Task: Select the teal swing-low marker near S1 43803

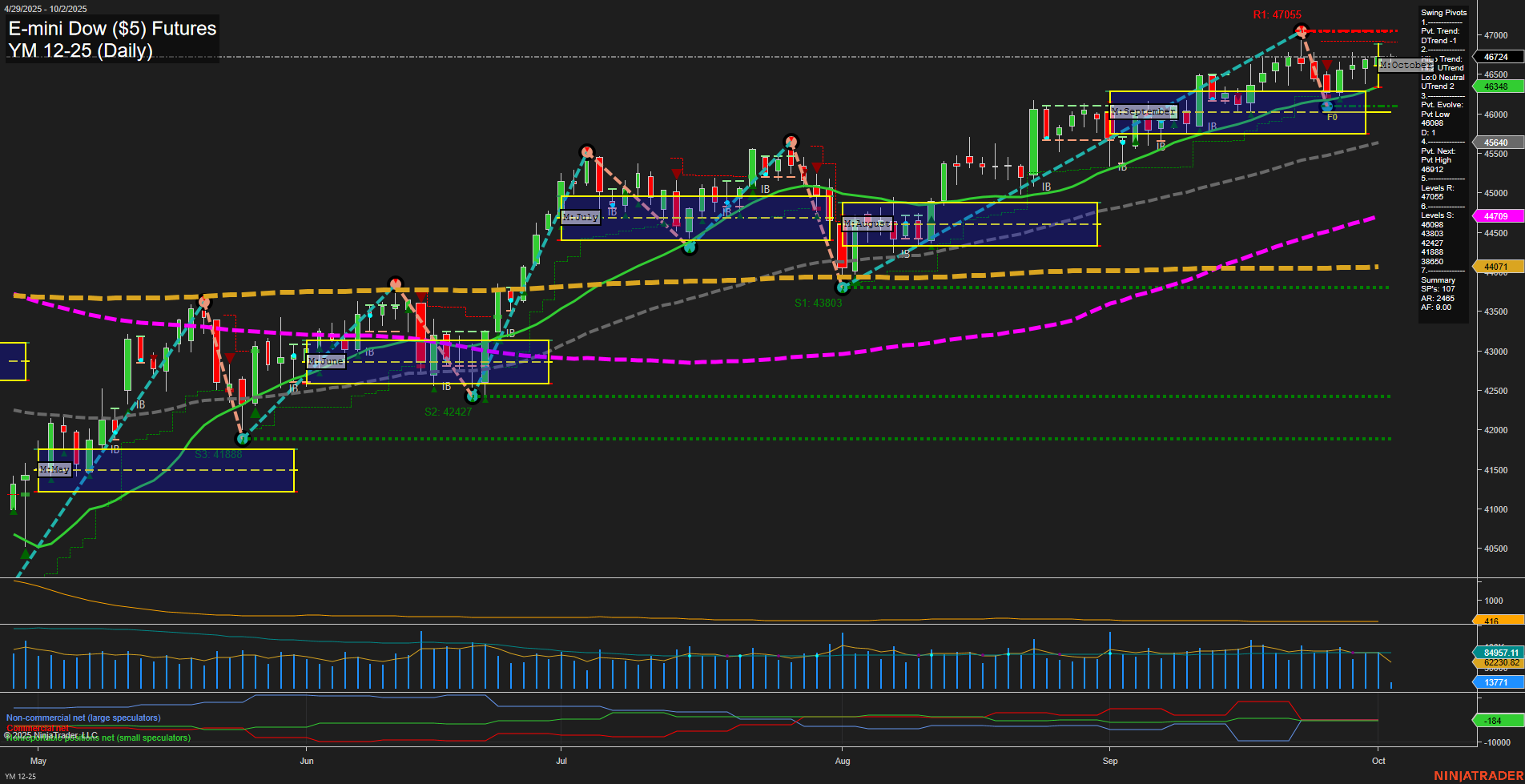Action: [843, 286]
